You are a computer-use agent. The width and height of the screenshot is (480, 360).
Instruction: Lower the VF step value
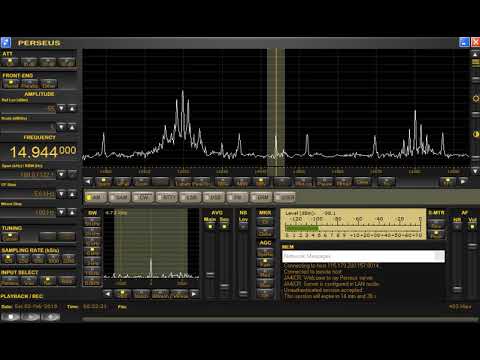pos(61,194)
